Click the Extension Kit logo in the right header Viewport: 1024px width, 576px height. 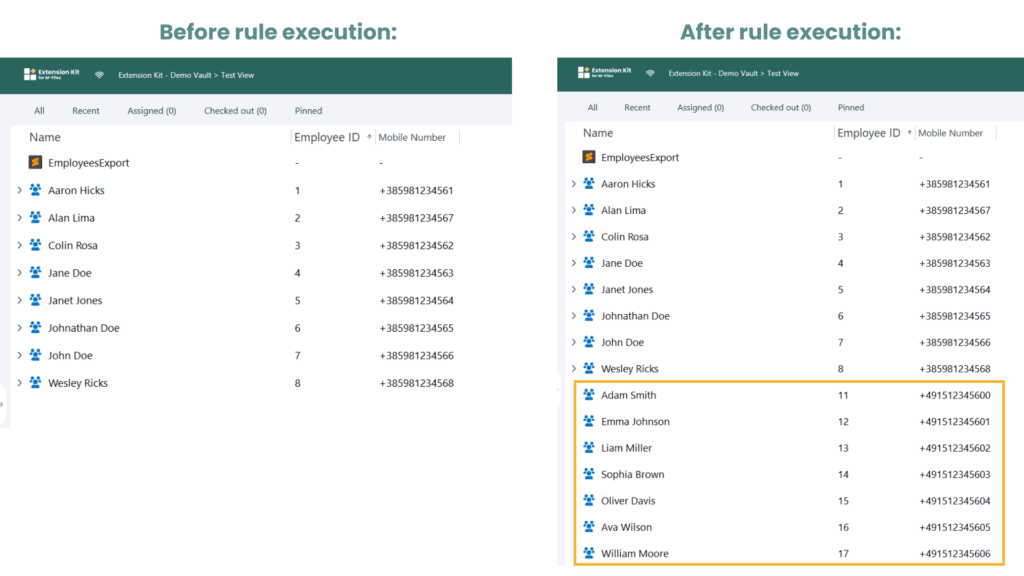605,72
